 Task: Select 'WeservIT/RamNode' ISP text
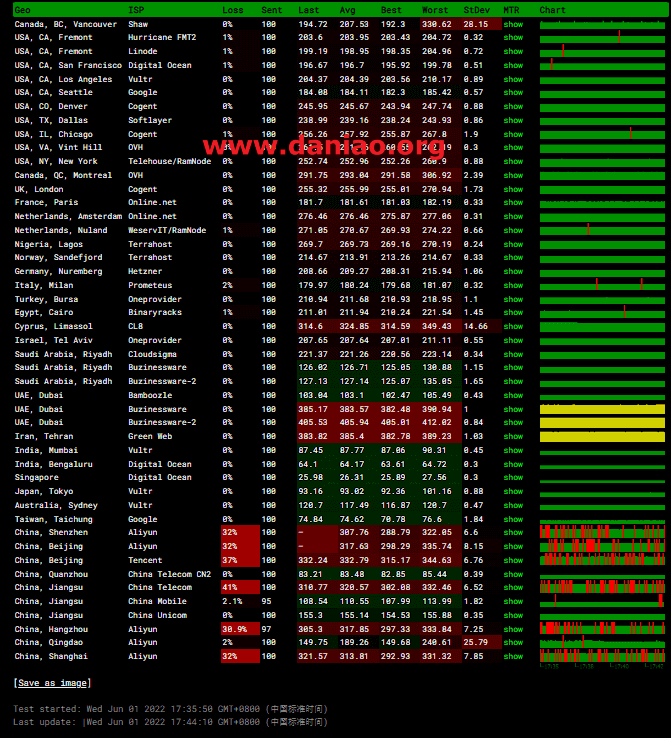(x=167, y=230)
